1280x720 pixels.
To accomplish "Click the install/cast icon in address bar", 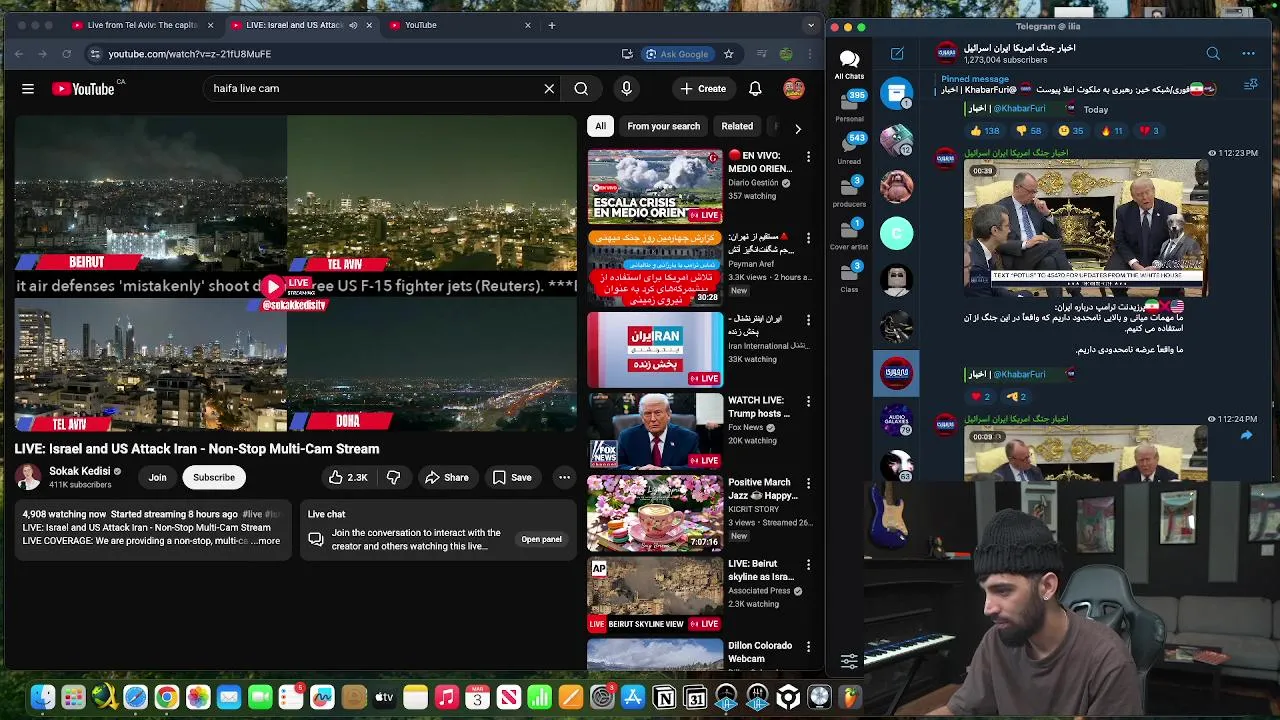I will tap(627, 54).
